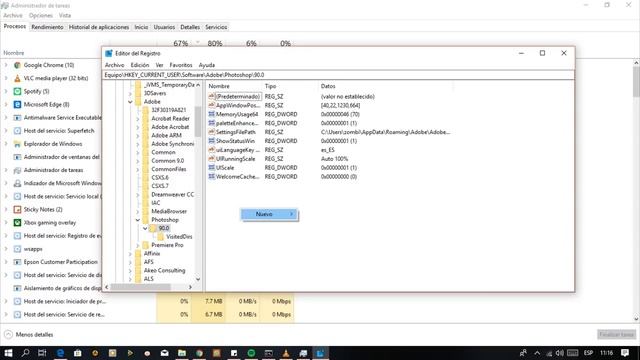The height and width of the screenshot is (360, 640).
Task: Select the (Predeterminado) registry value
Action: tap(238, 96)
